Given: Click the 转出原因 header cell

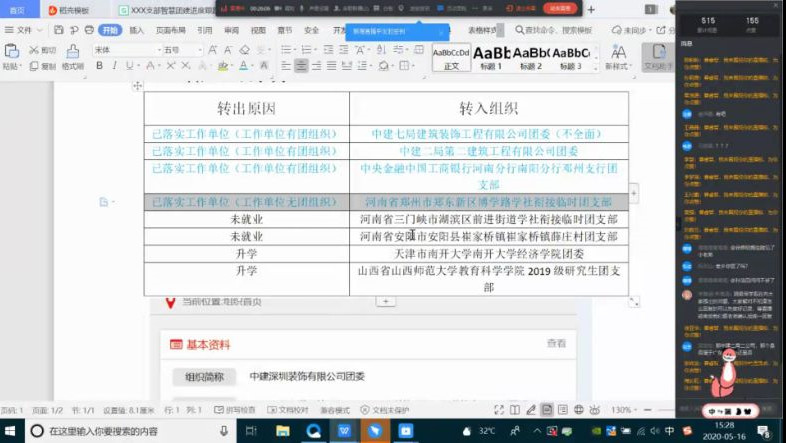Looking at the screenshot, I should tap(247, 109).
